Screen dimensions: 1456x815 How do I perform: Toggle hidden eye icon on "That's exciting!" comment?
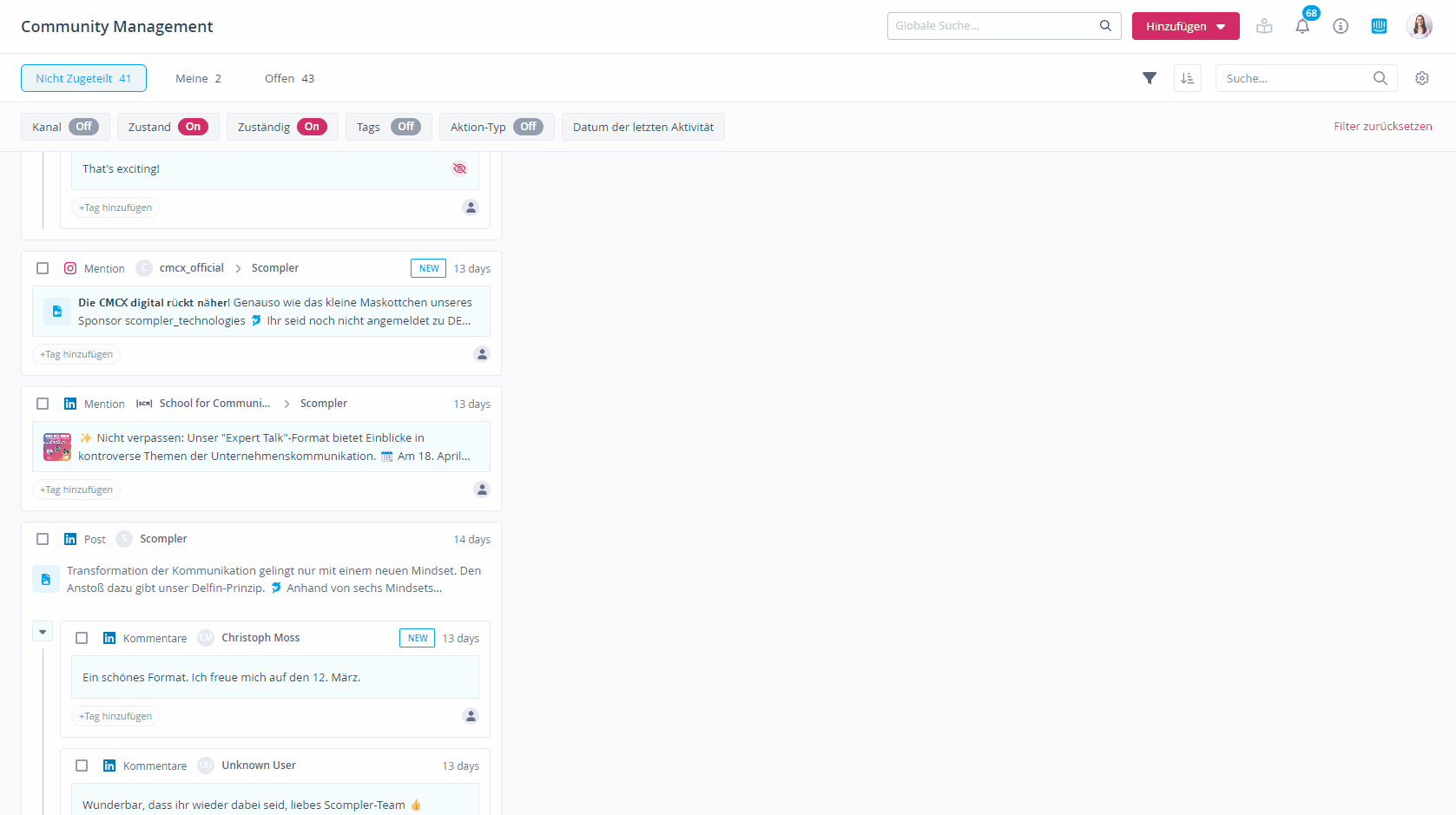(459, 168)
